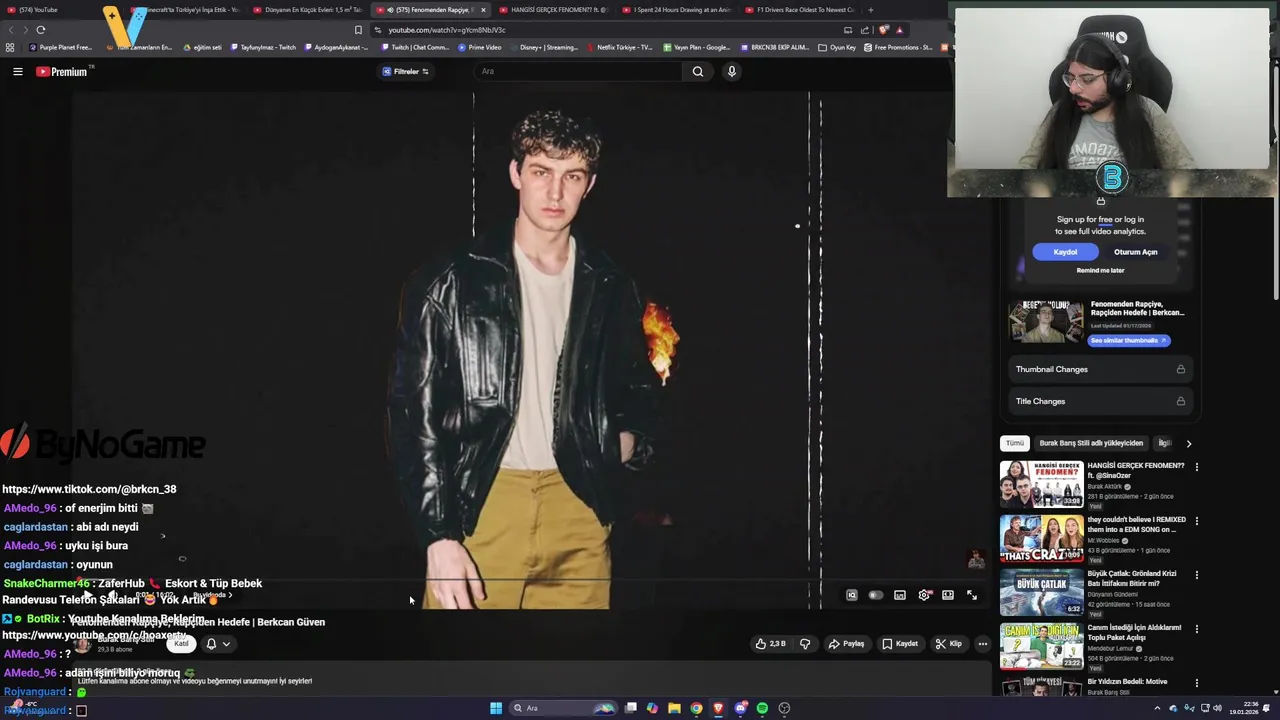Click in the Ara search field
Image resolution: width=1280 pixels, height=720 pixels.
click(x=580, y=71)
